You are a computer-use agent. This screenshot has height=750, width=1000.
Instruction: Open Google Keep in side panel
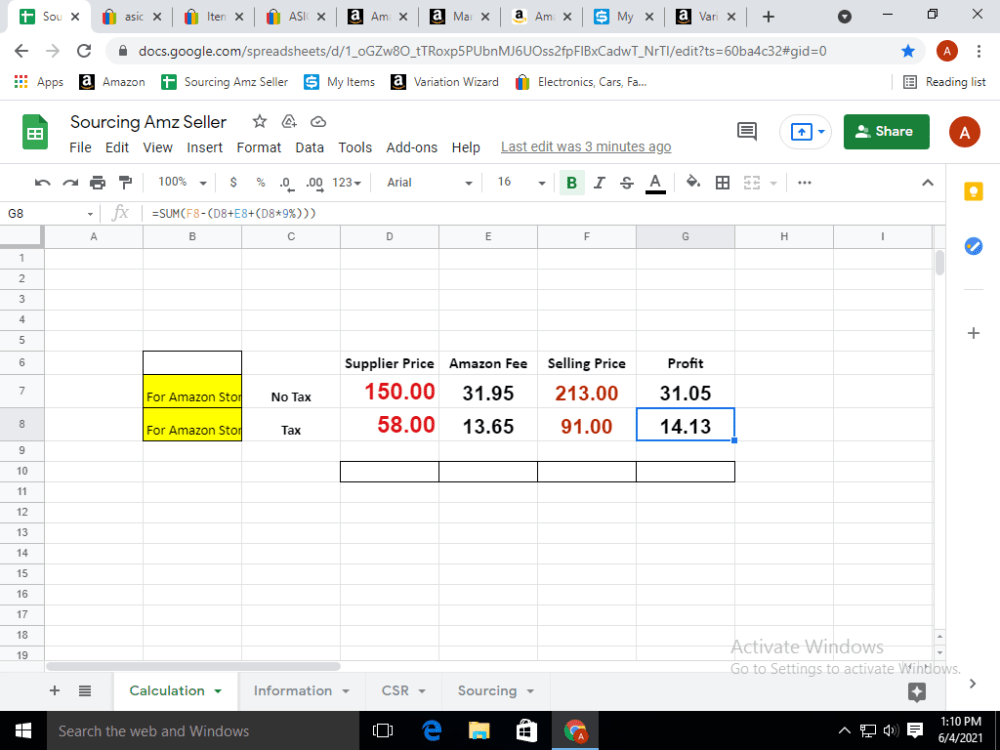tap(973, 191)
